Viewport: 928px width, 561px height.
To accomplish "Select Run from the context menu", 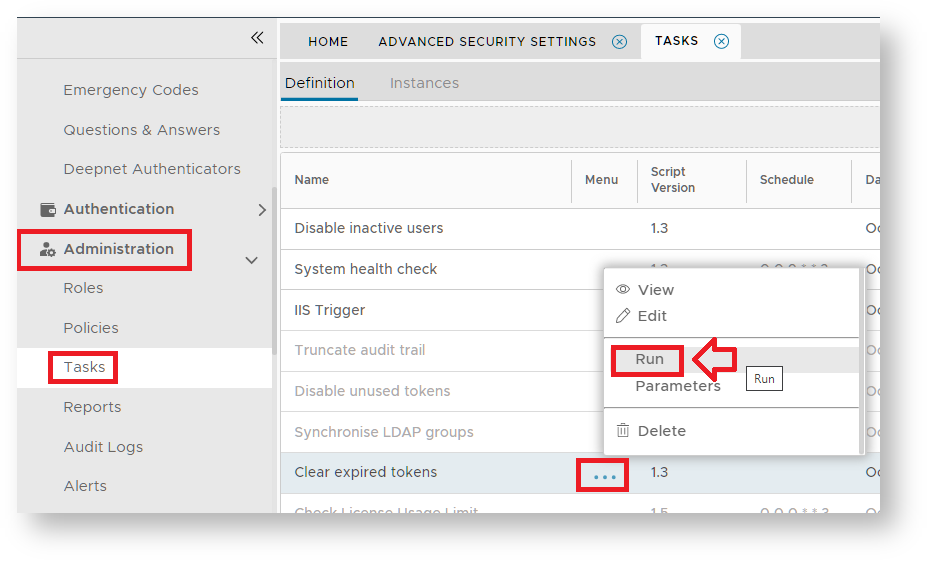I will point(649,360).
